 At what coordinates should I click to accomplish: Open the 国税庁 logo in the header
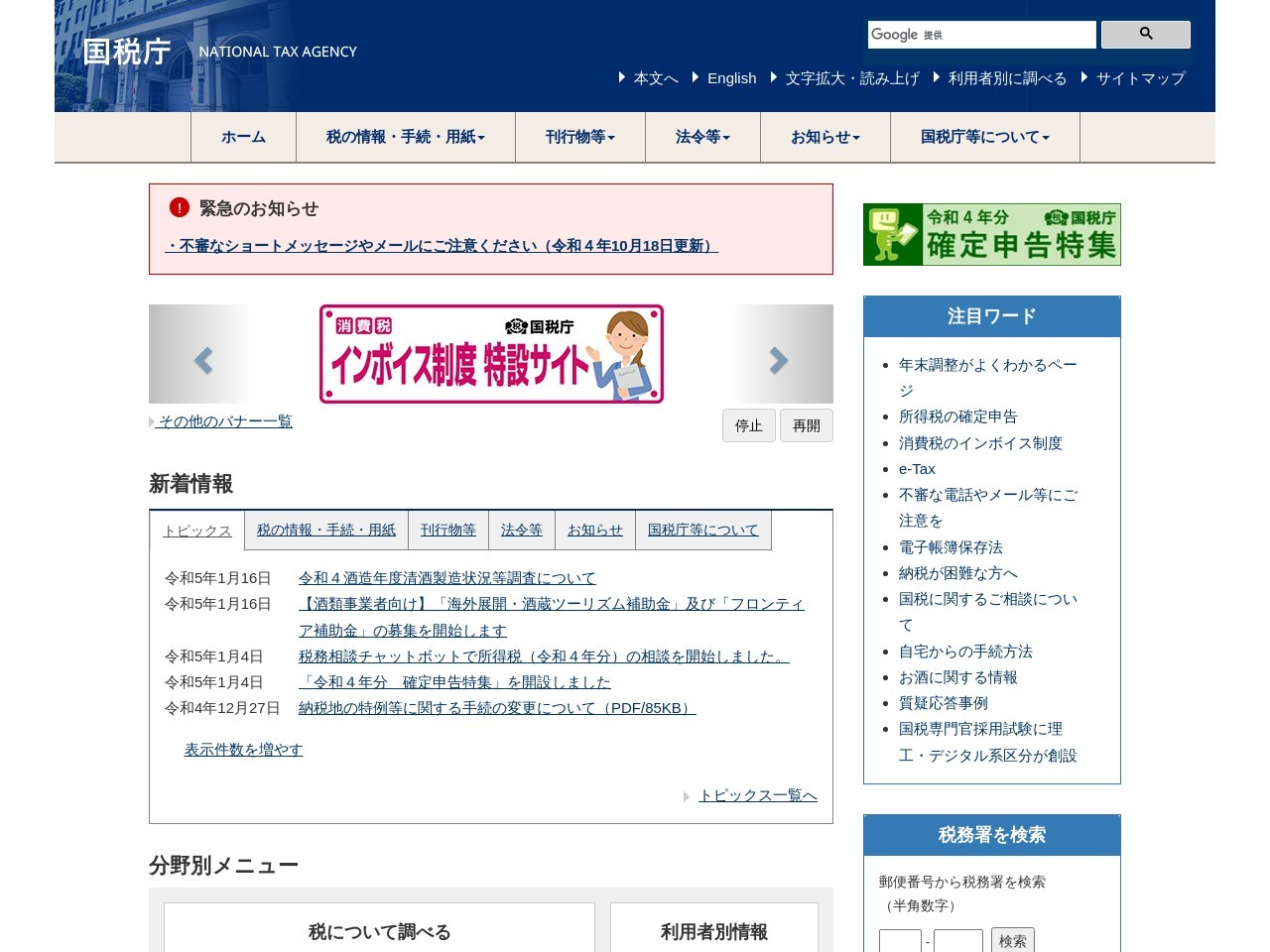(127, 52)
